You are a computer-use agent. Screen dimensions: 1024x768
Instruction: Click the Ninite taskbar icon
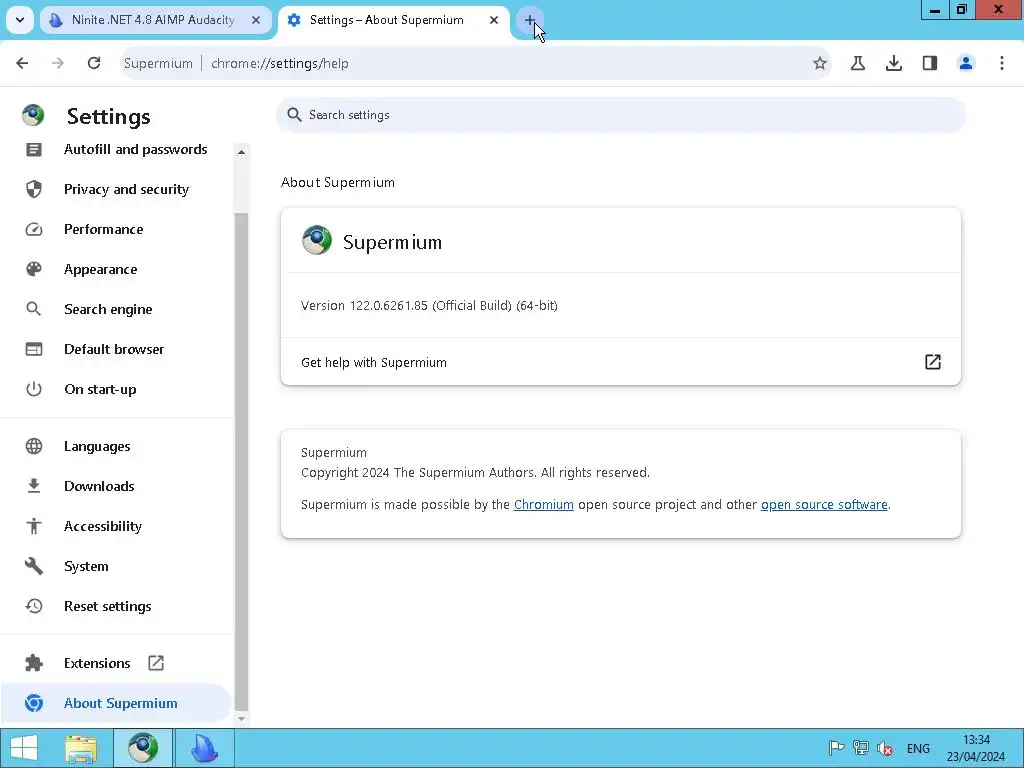point(204,748)
